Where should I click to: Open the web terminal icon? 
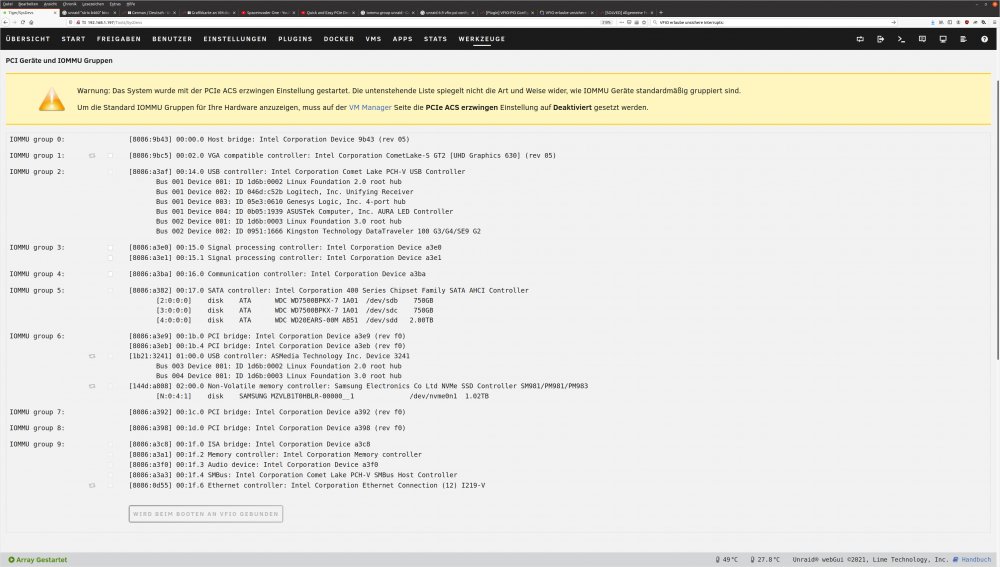pos(901,39)
